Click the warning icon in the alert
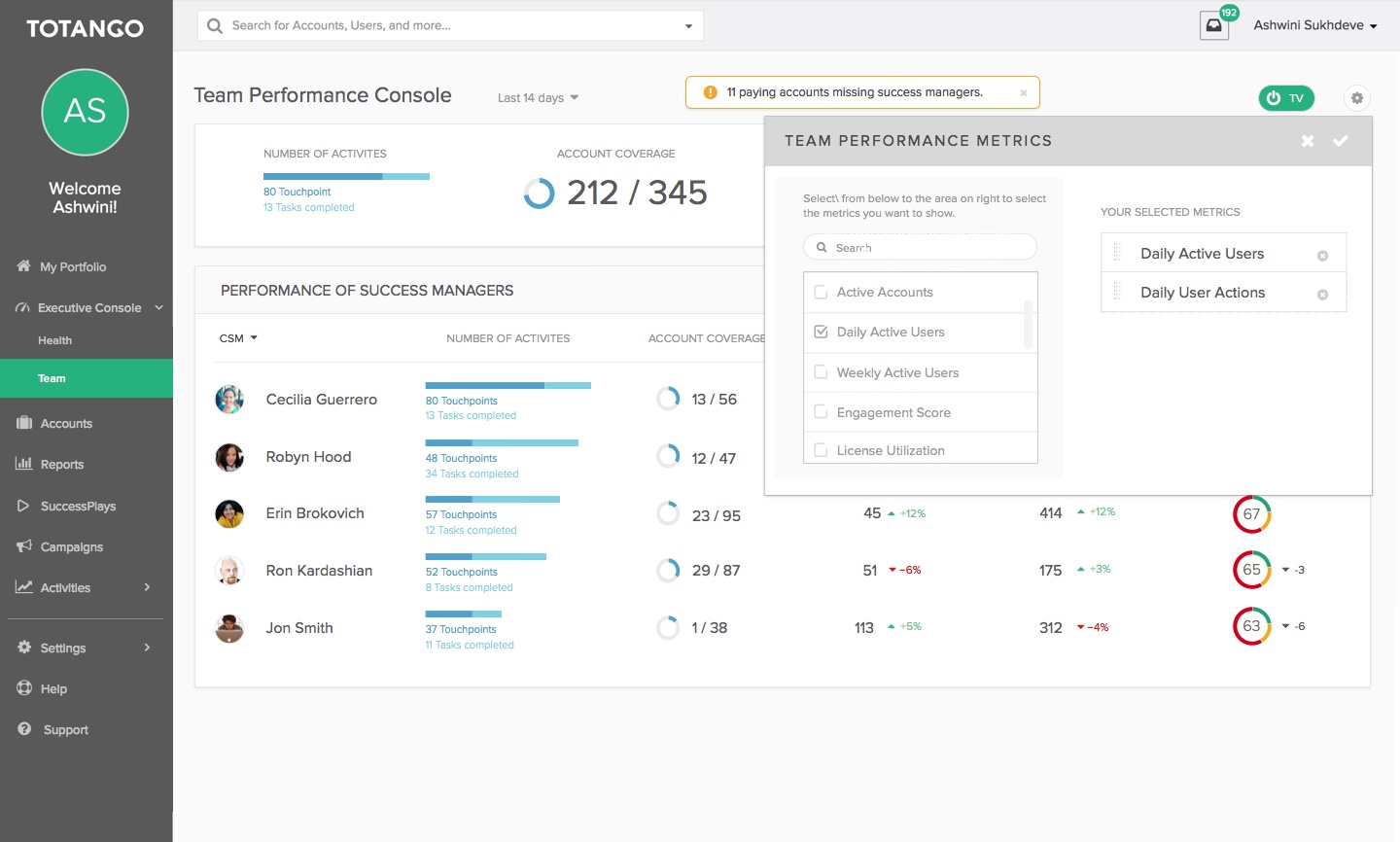The width and height of the screenshot is (1400, 842). pos(710,92)
